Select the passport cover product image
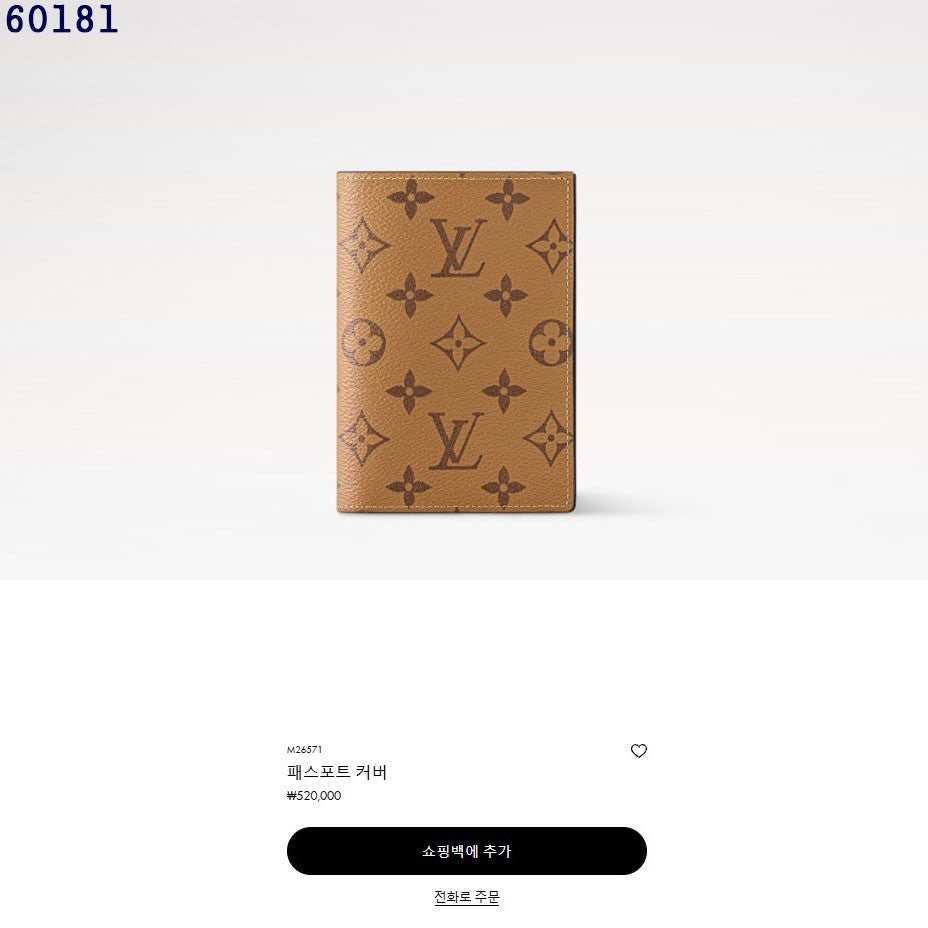 point(455,342)
